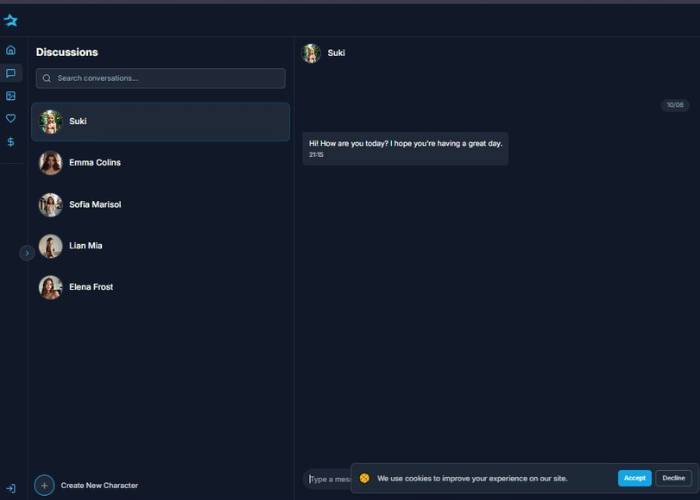Image resolution: width=700 pixels, height=500 pixels.
Task: Open pricing via the dollar sign icon
Action: coord(11,142)
